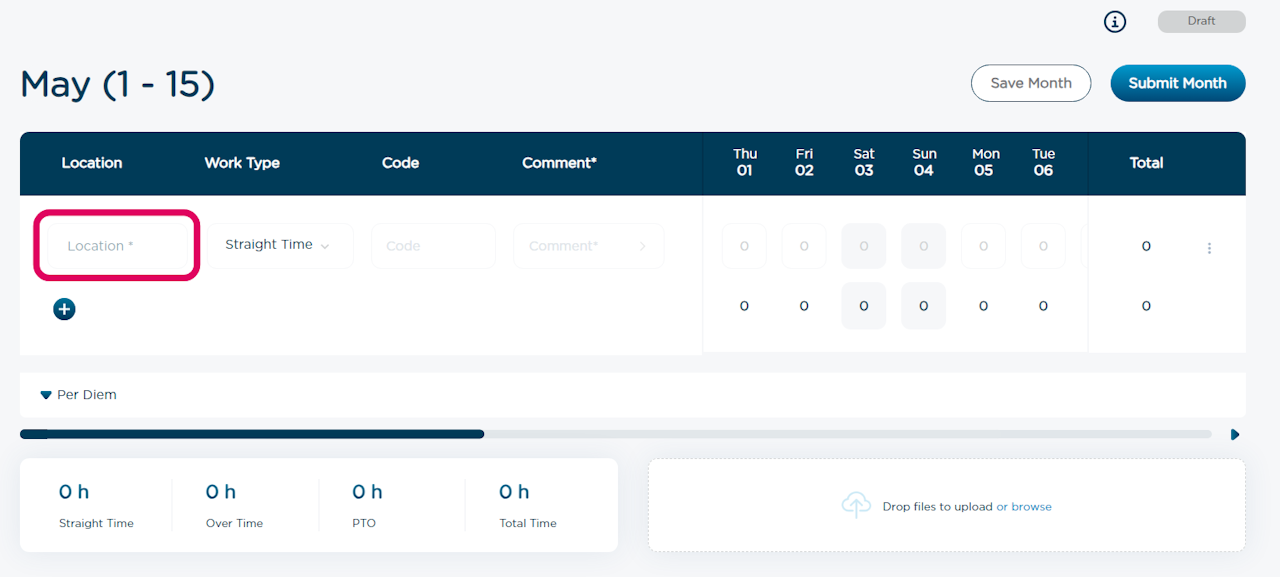Submit the month's timesheet
The width and height of the screenshot is (1280, 577).
(1177, 83)
